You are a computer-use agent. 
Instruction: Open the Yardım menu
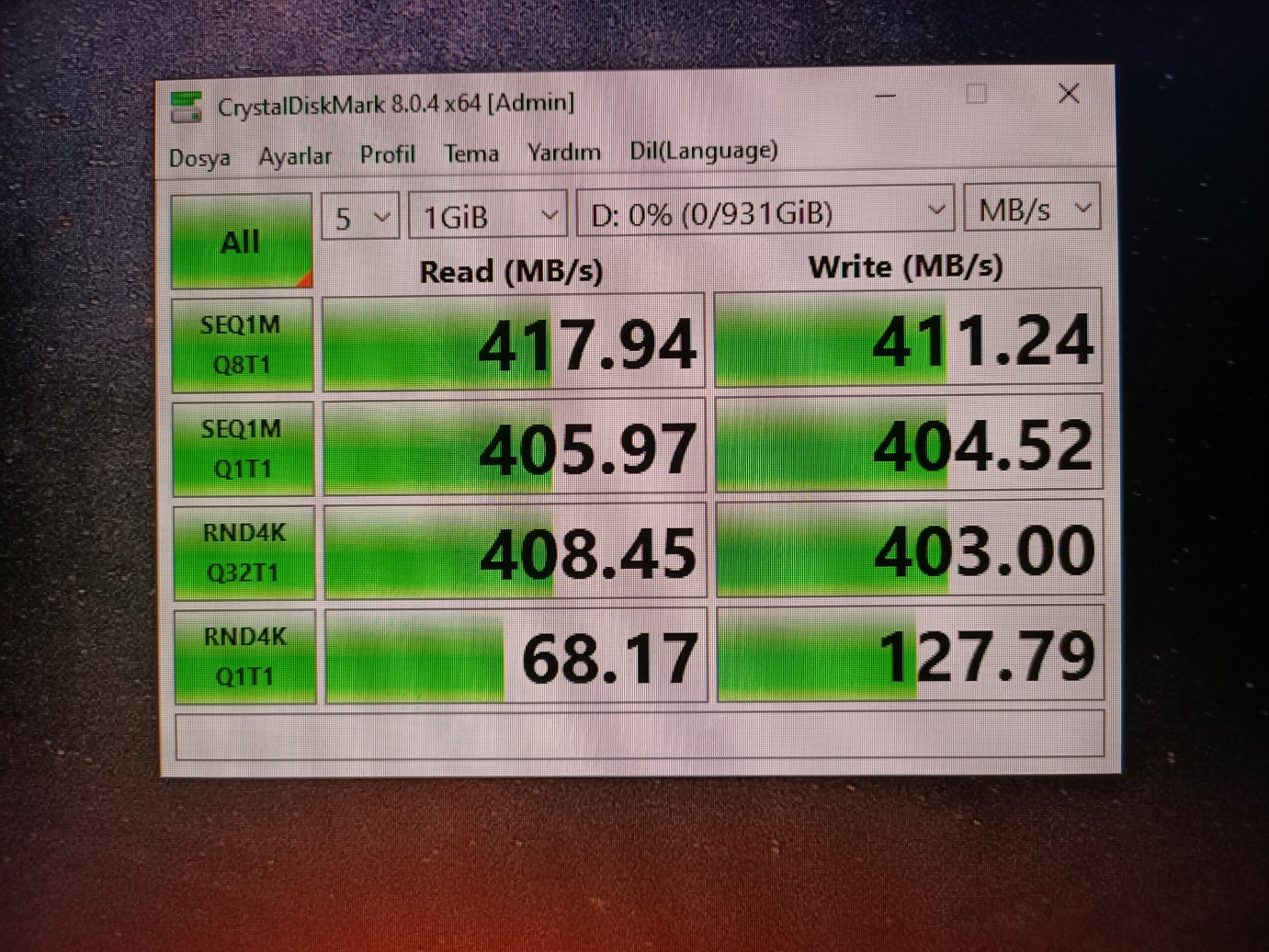[564, 152]
